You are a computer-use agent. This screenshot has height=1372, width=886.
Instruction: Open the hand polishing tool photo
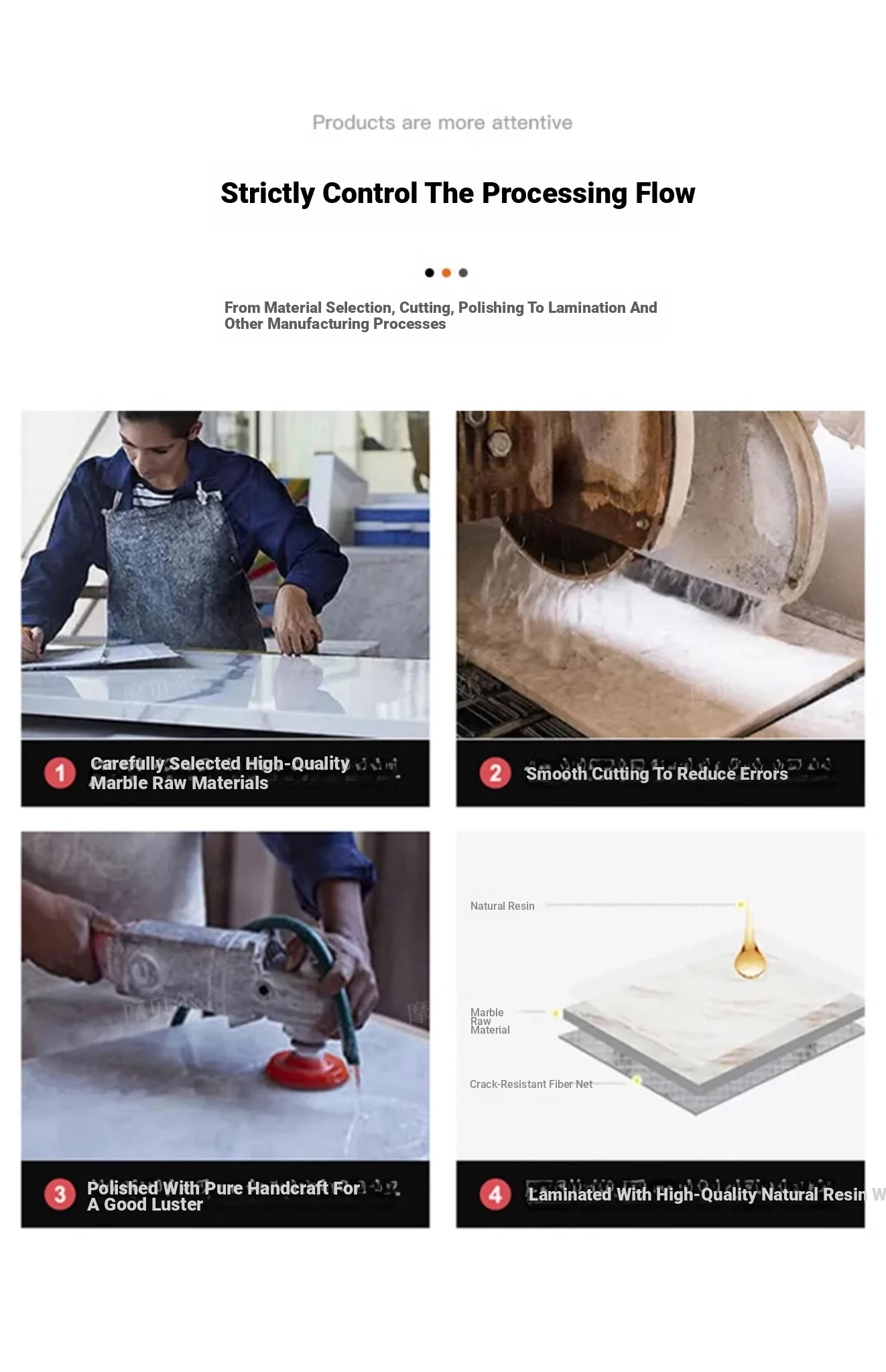click(225, 996)
